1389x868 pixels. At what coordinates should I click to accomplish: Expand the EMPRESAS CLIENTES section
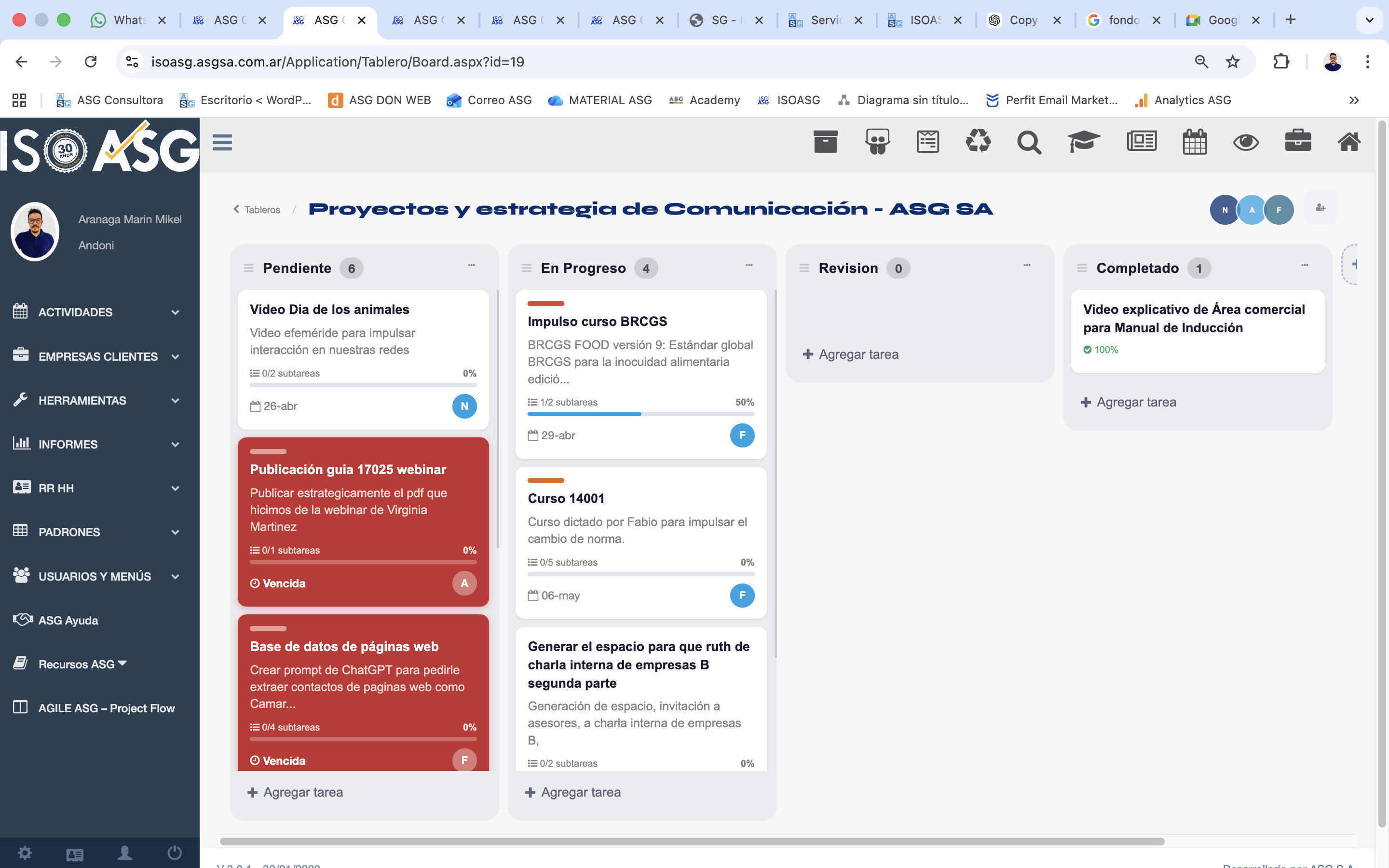tap(97, 356)
